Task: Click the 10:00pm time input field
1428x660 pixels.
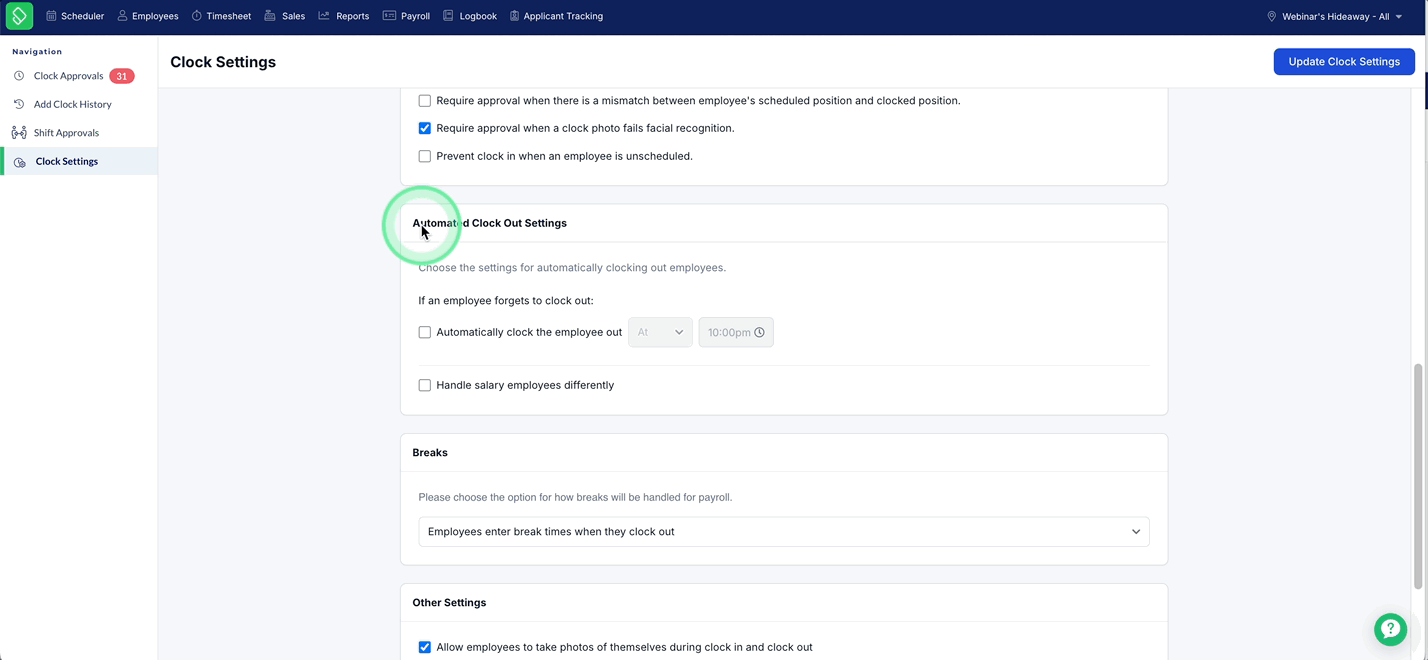Action: click(x=736, y=332)
